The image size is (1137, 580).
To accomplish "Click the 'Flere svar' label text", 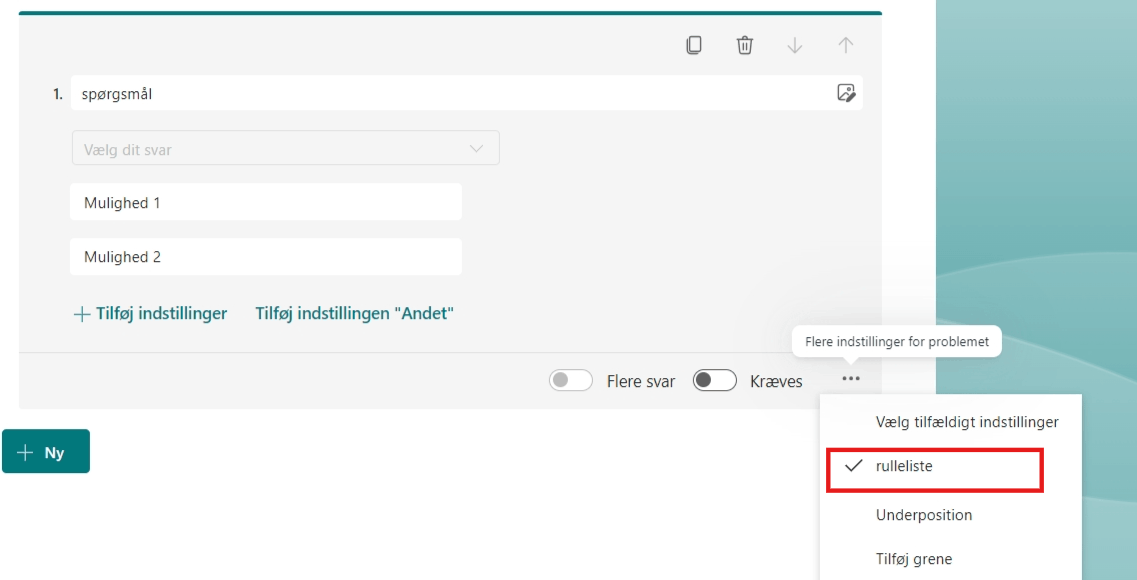I will coord(641,381).
